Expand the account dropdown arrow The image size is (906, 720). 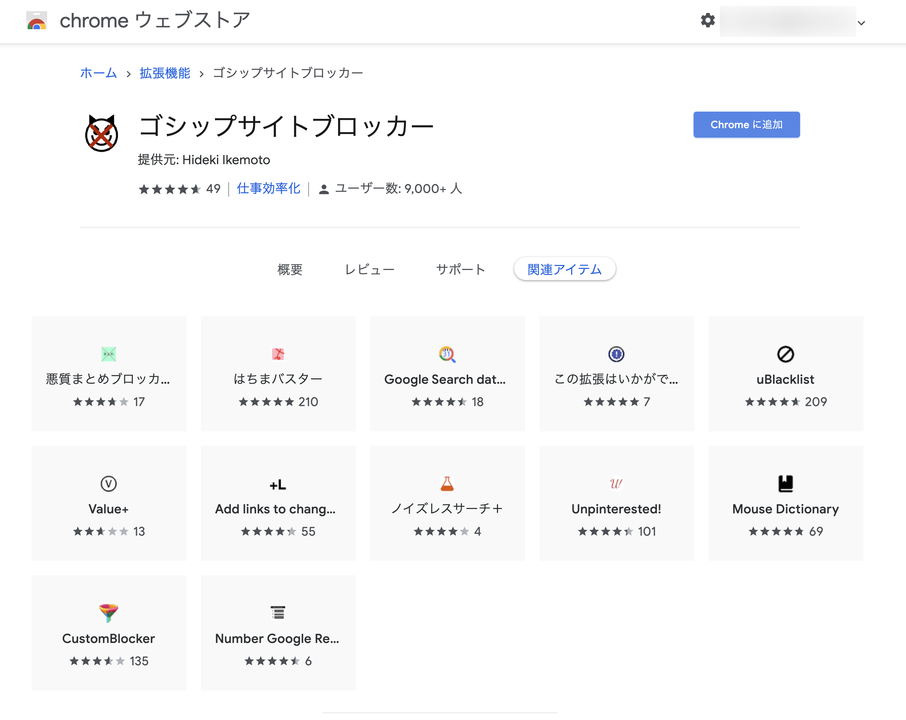(x=862, y=23)
